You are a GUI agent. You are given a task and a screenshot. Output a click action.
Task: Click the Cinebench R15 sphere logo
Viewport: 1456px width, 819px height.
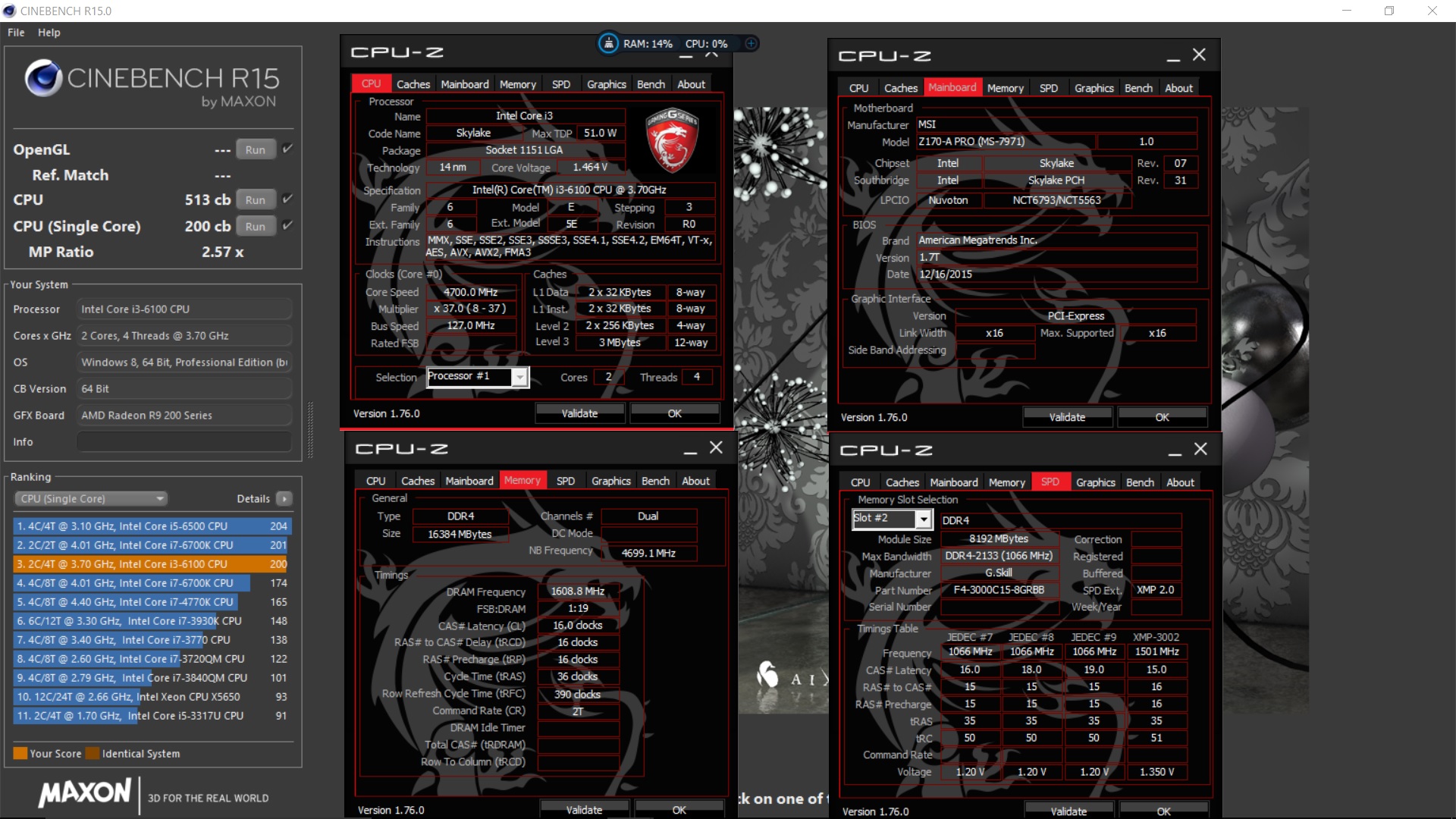tap(43, 78)
